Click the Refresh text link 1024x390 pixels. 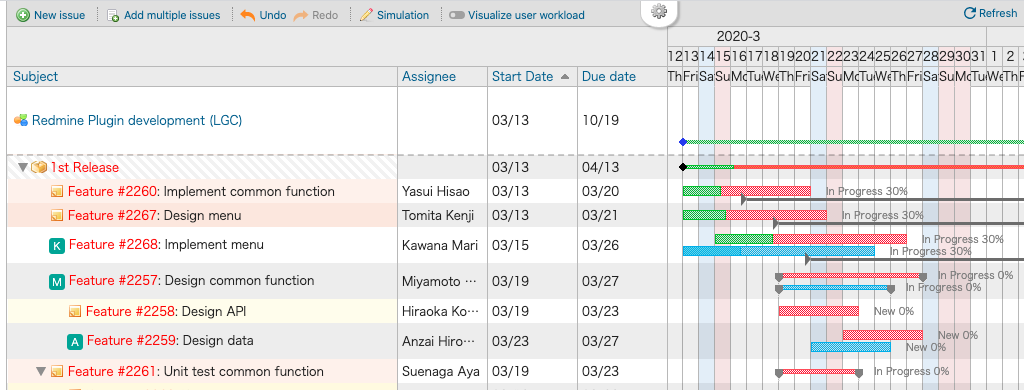(998, 13)
